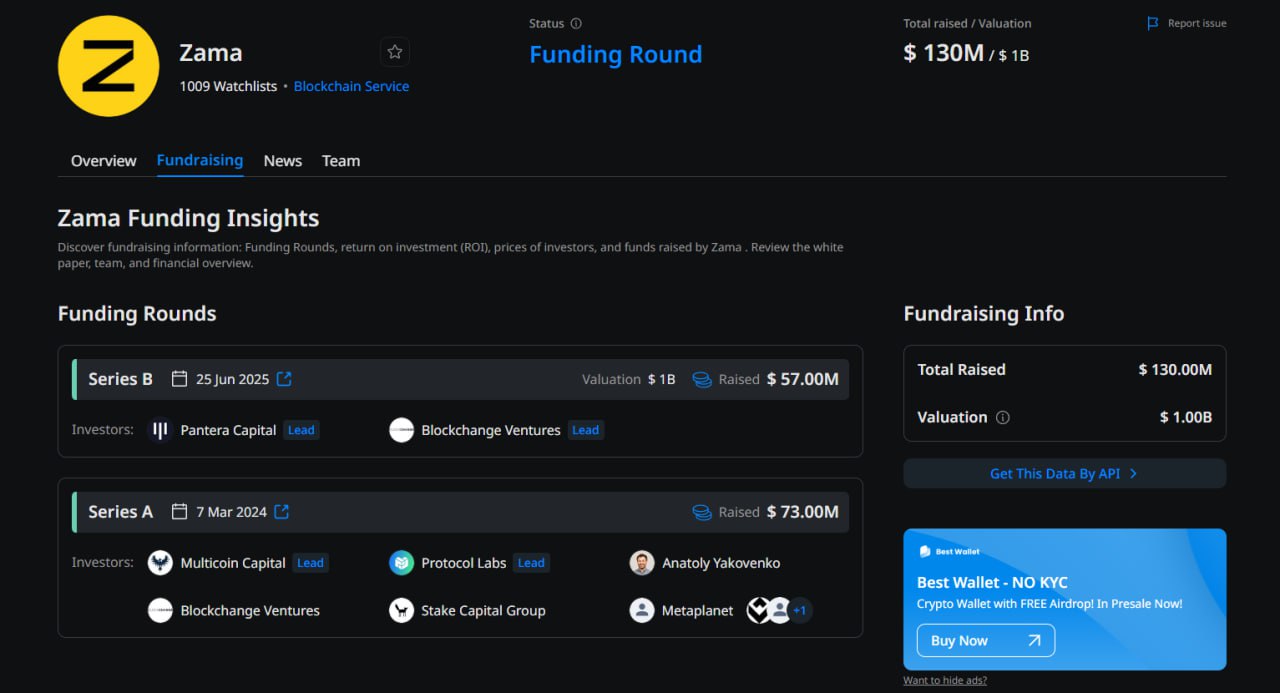Click the Want to hide ads? link

tap(944, 680)
